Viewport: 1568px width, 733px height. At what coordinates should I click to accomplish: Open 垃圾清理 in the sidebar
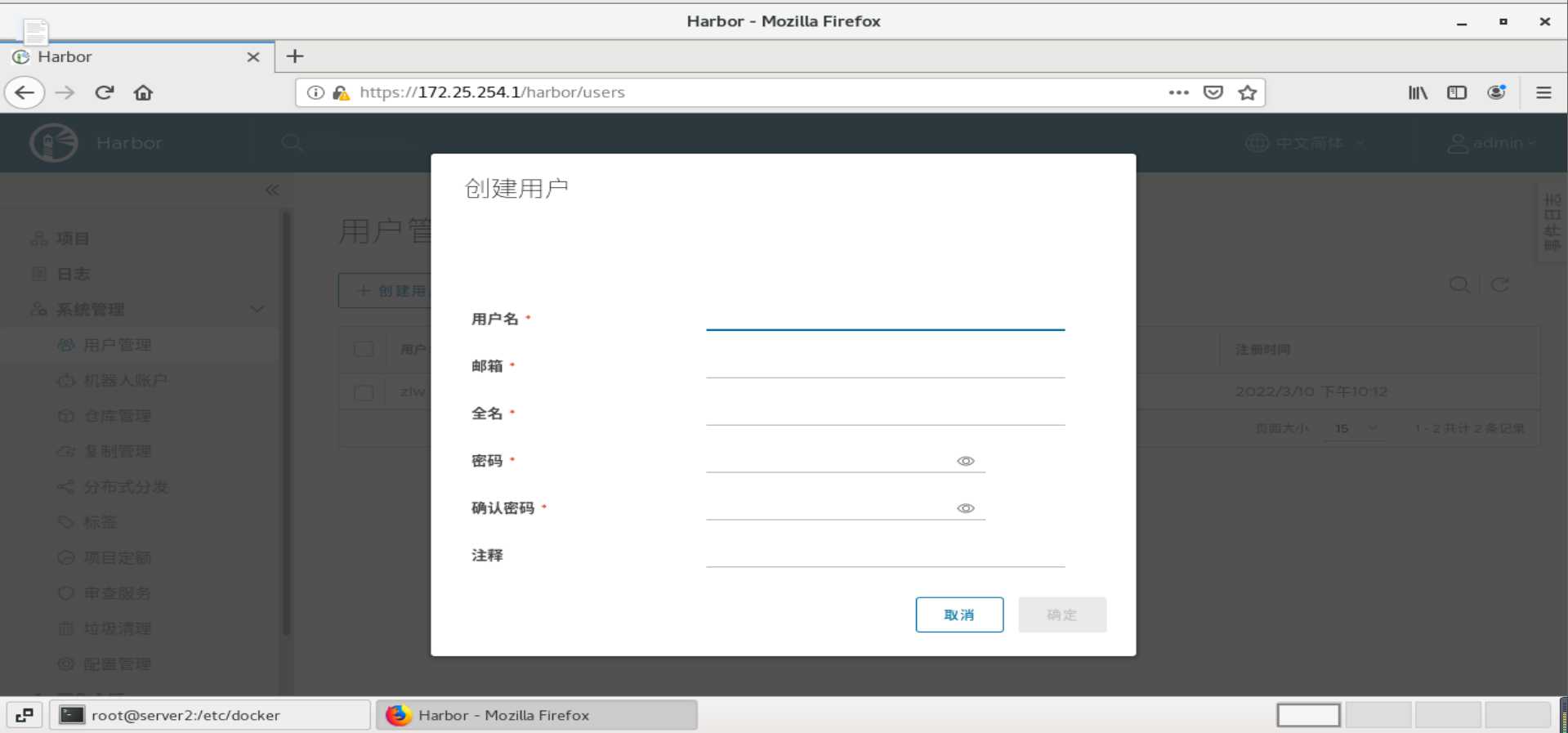117,628
